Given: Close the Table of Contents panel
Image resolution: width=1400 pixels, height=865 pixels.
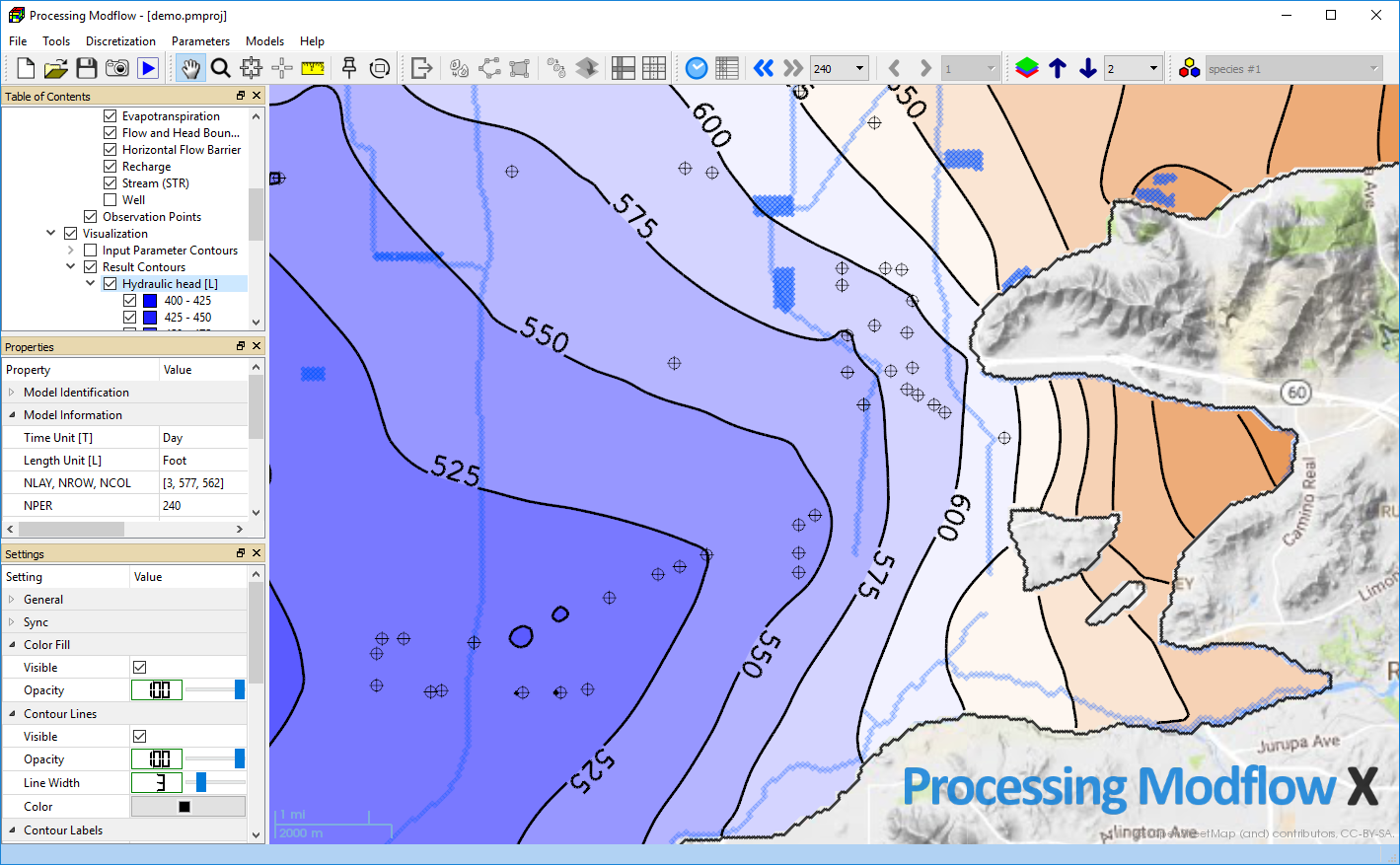Looking at the screenshot, I should [x=257, y=96].
